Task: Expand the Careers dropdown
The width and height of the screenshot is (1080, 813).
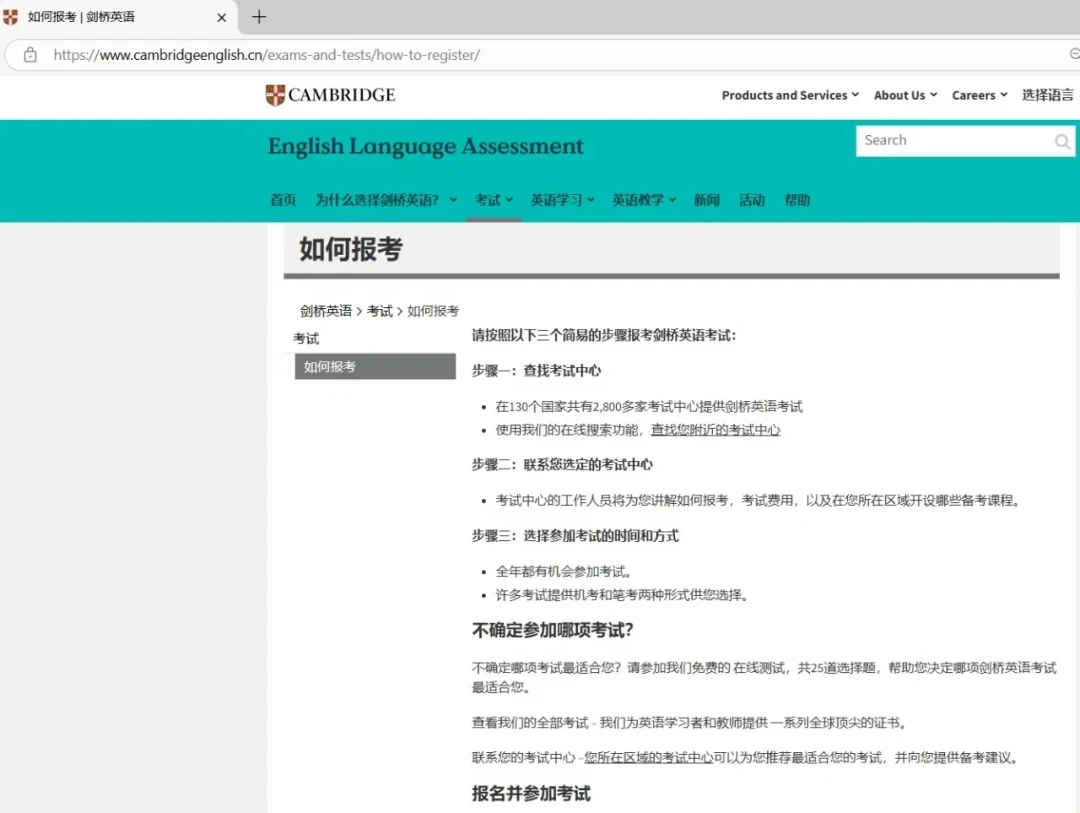Action: [x=979, y=95]
